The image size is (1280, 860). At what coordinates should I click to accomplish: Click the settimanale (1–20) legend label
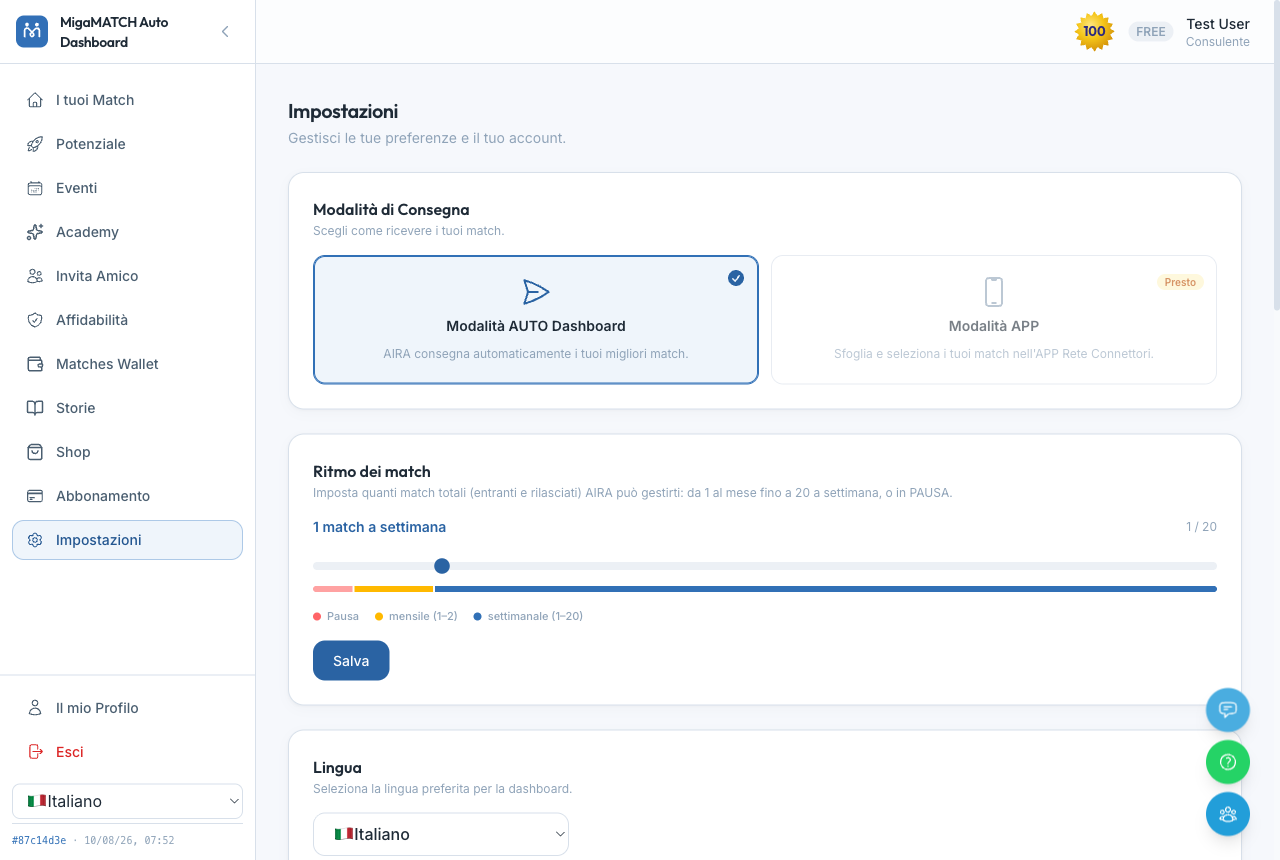[535, 616]
